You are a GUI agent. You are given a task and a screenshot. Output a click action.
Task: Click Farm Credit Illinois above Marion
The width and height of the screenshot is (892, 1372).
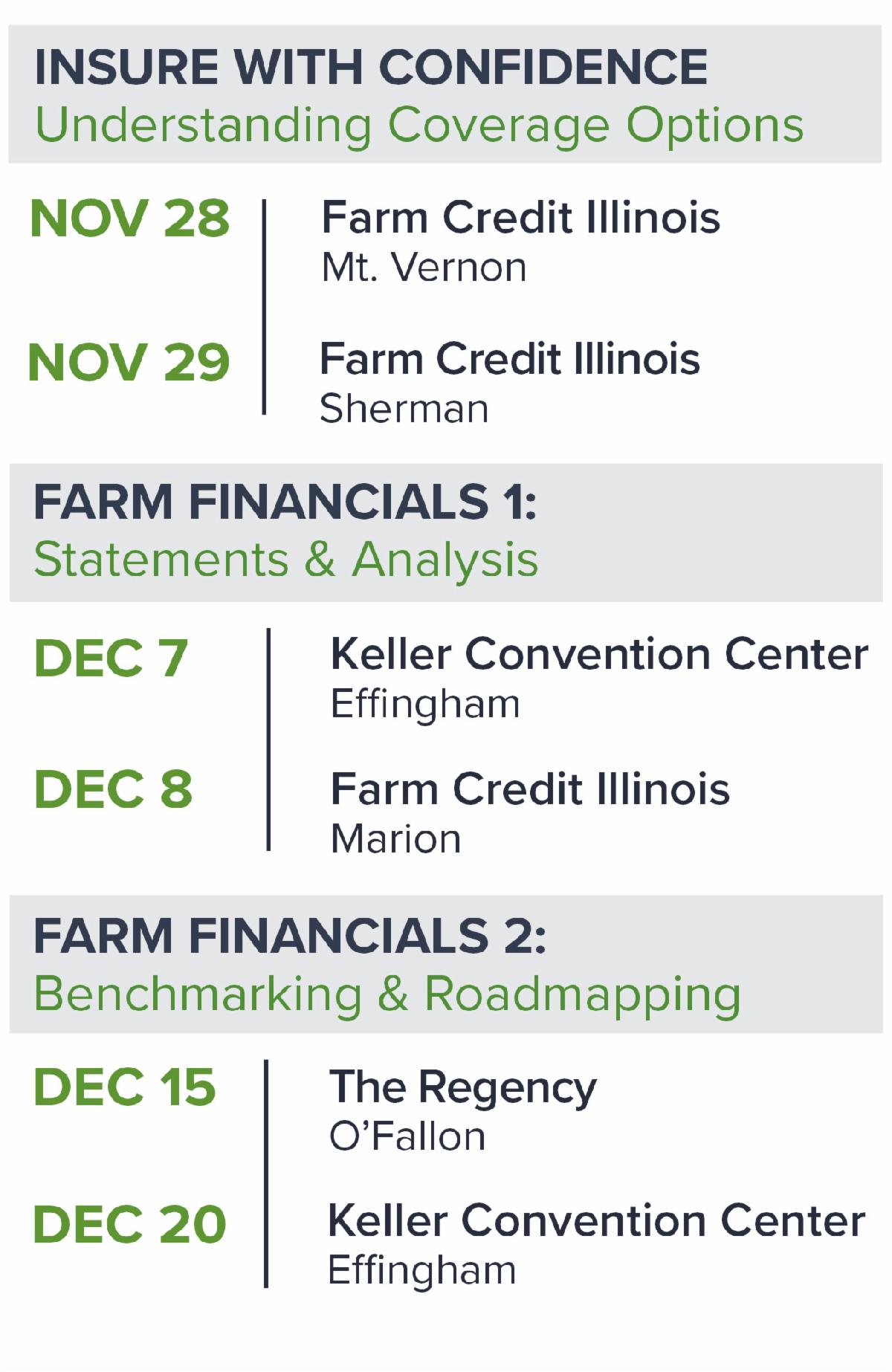point(530,789)
